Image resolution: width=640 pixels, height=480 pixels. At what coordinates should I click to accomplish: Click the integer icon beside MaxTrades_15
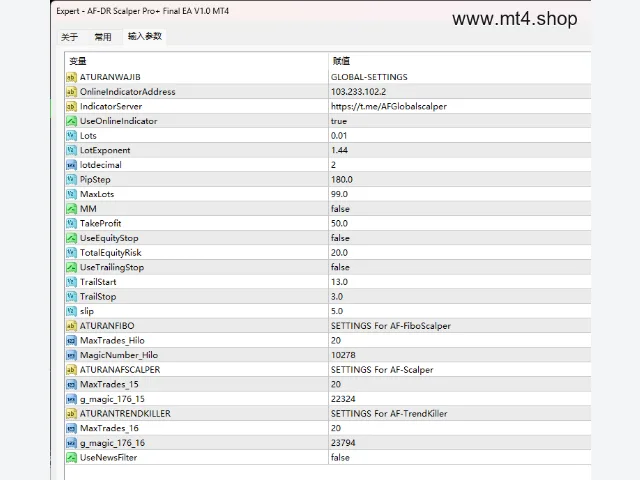(71, 384)
